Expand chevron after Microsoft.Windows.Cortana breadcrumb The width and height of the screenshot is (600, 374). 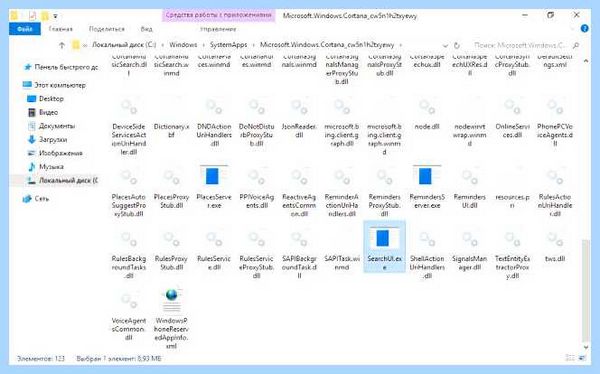400,45
